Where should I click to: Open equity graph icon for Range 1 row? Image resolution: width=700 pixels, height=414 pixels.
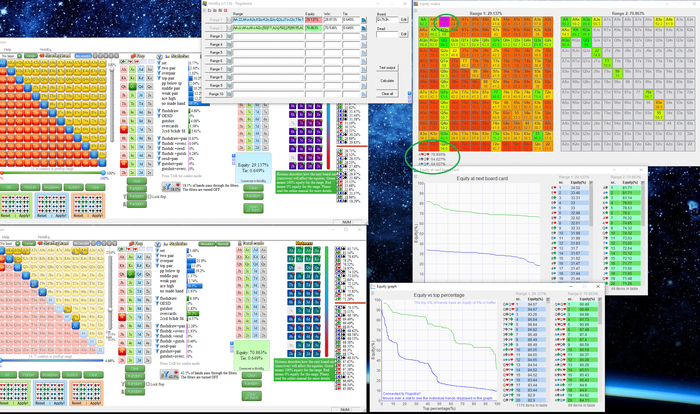pyautogui.click(x=364, y=20)
